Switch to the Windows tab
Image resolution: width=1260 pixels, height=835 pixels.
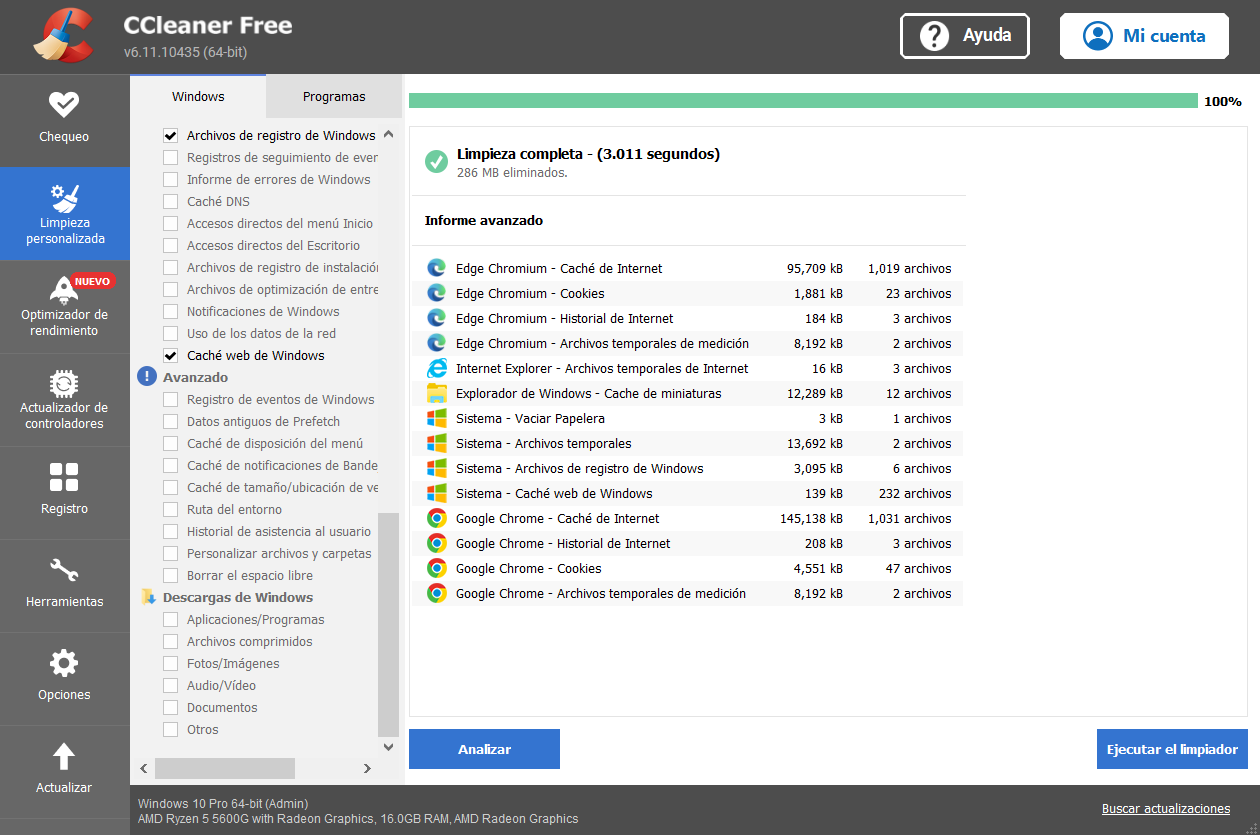pyautogui.click(x=198, y=97)
